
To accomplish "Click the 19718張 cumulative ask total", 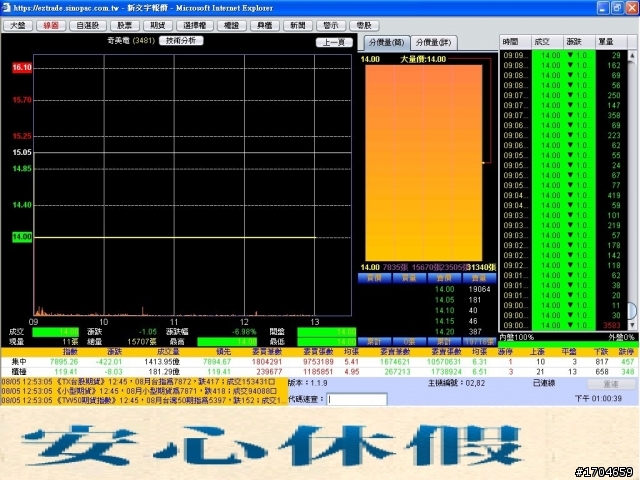I will pyautogui.click(x=479, y=342).
